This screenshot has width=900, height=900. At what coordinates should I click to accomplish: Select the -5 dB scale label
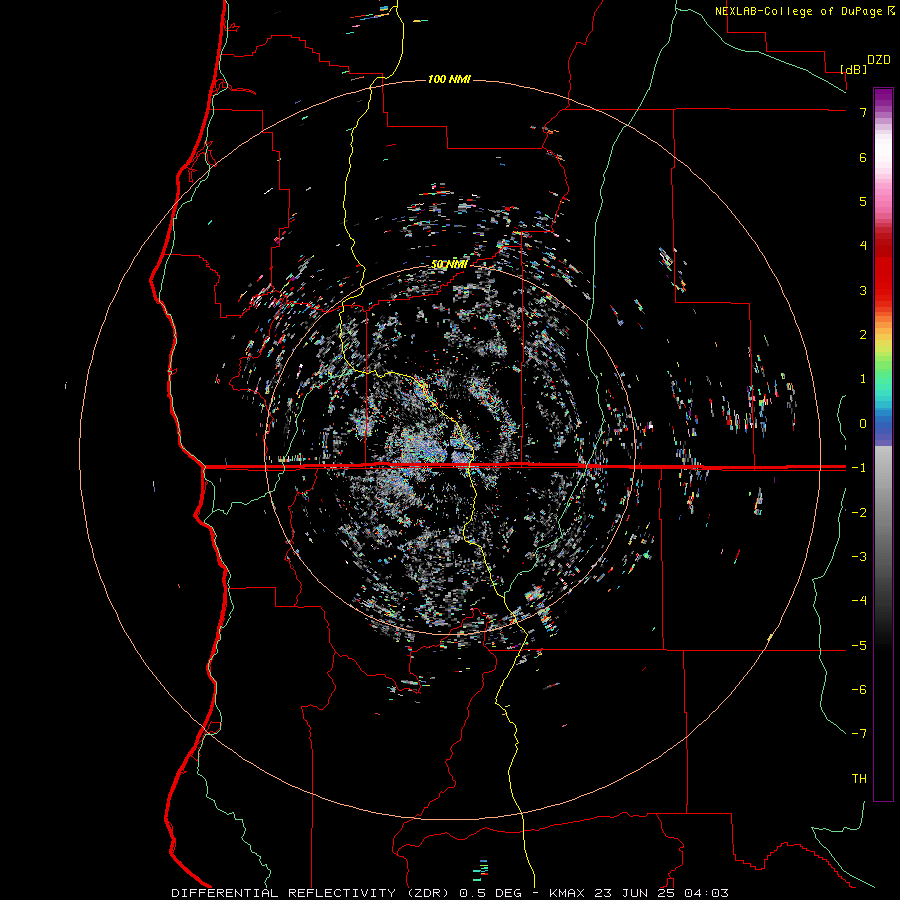click(859, 646)
